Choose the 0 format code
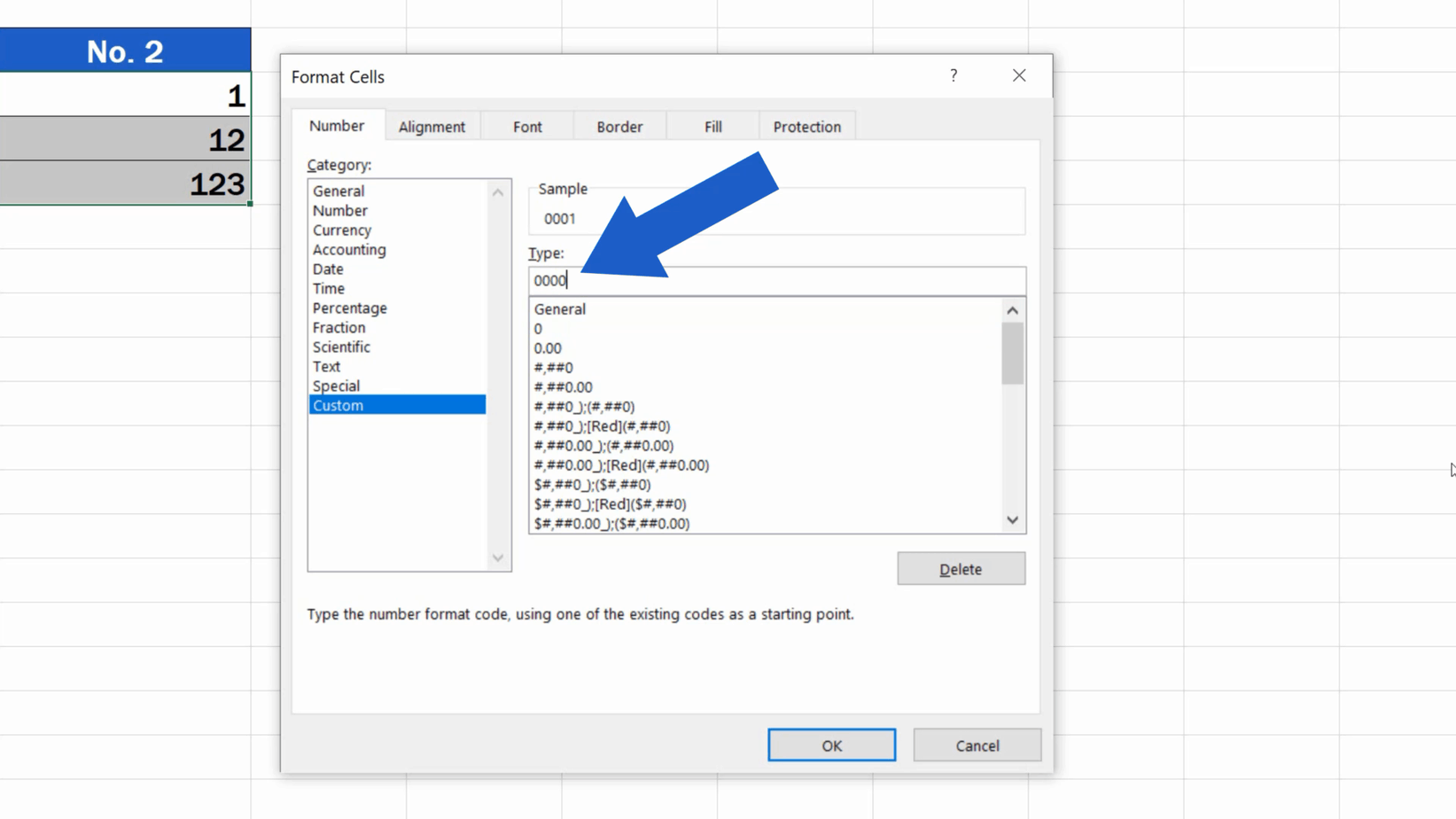 766,329
